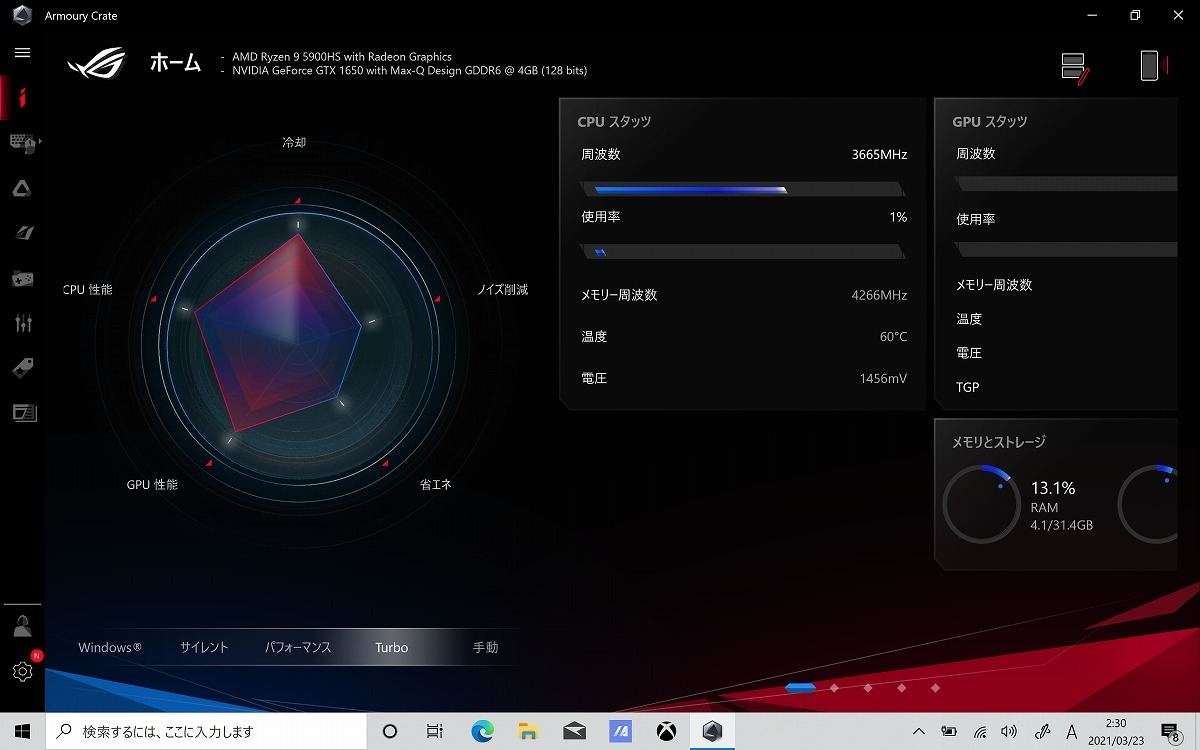The width and height of the screenshot is (1200, 750).
Task: Open Cortana circle icon in taskbar
Action: 391,731
